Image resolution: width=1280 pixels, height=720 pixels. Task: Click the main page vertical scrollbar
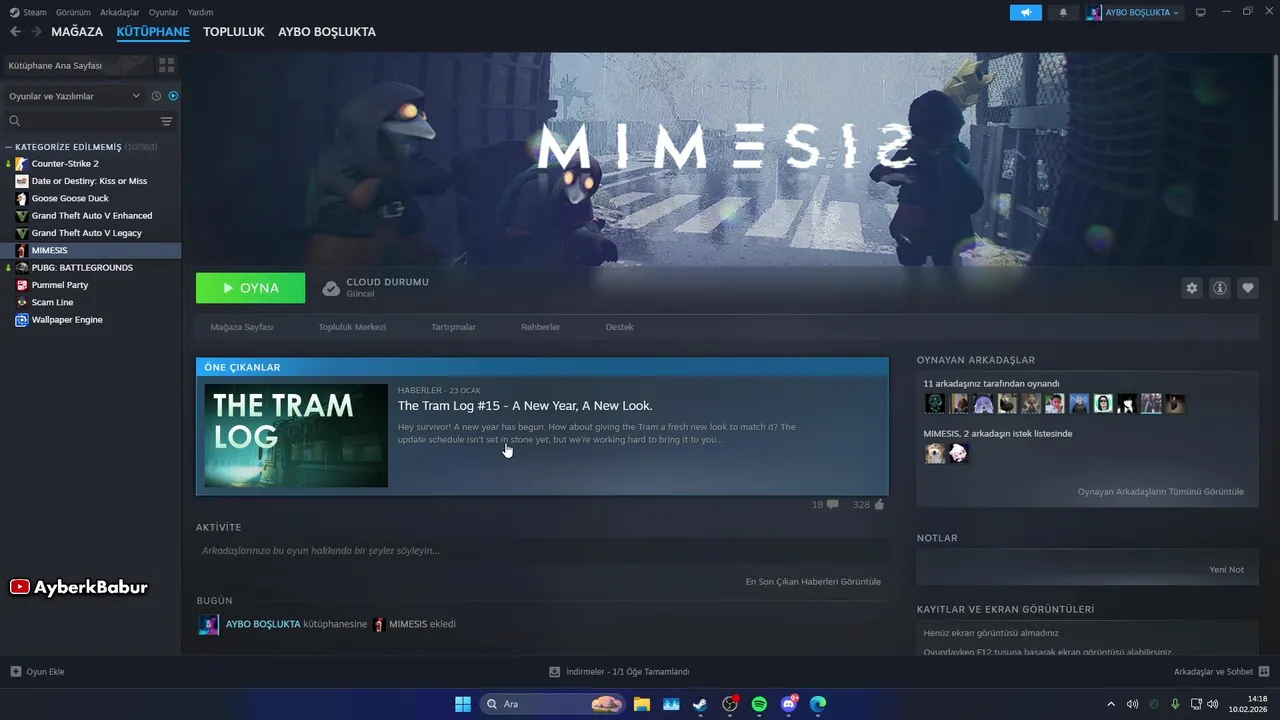[1275, 138]
